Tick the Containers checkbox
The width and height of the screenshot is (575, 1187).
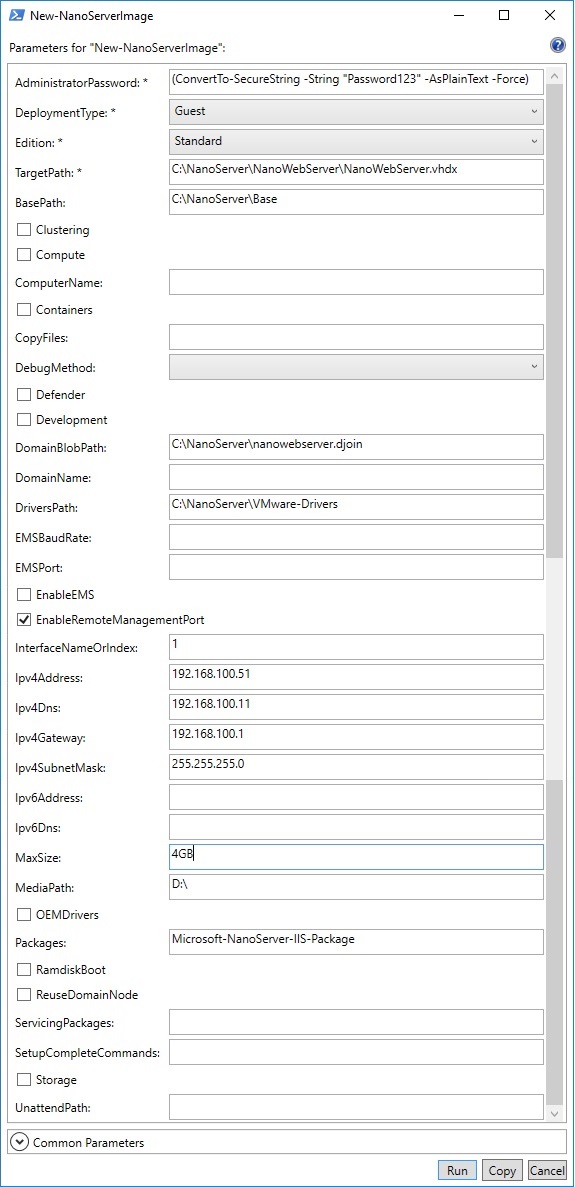[x=23, y=310]
